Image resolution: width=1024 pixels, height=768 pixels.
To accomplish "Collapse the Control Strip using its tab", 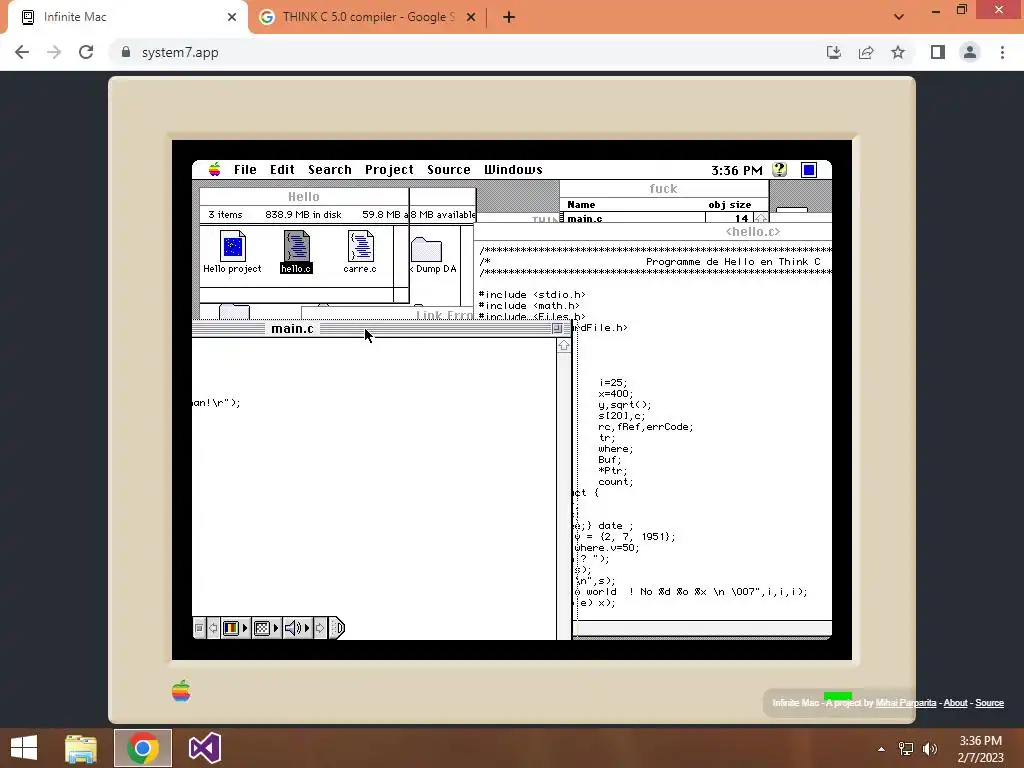I will click(336, 628).
